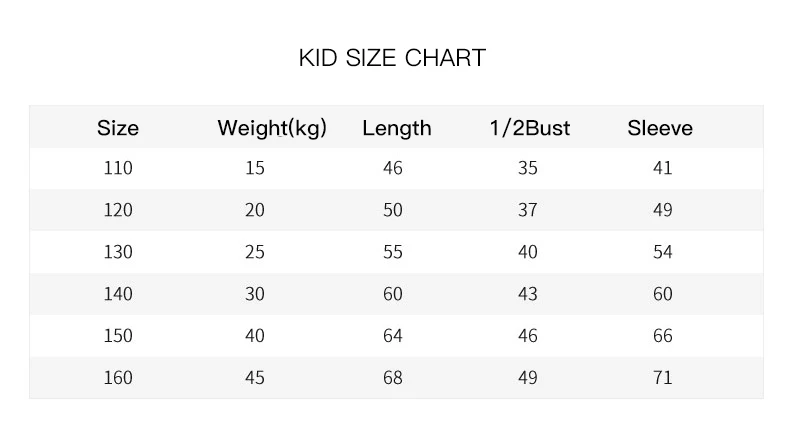Click sleeve value 54 for size 130

(x=663, y=252)
